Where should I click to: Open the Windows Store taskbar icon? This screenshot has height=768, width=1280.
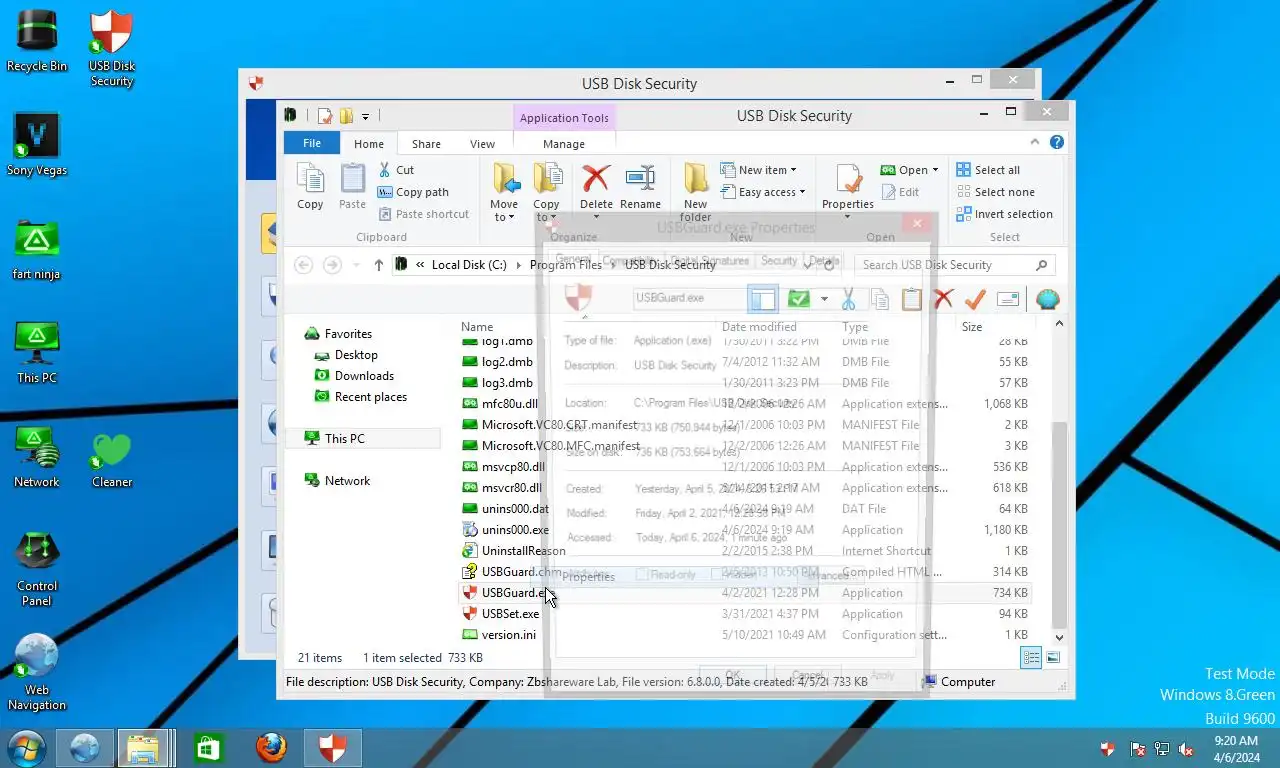[x=208, y=748]
